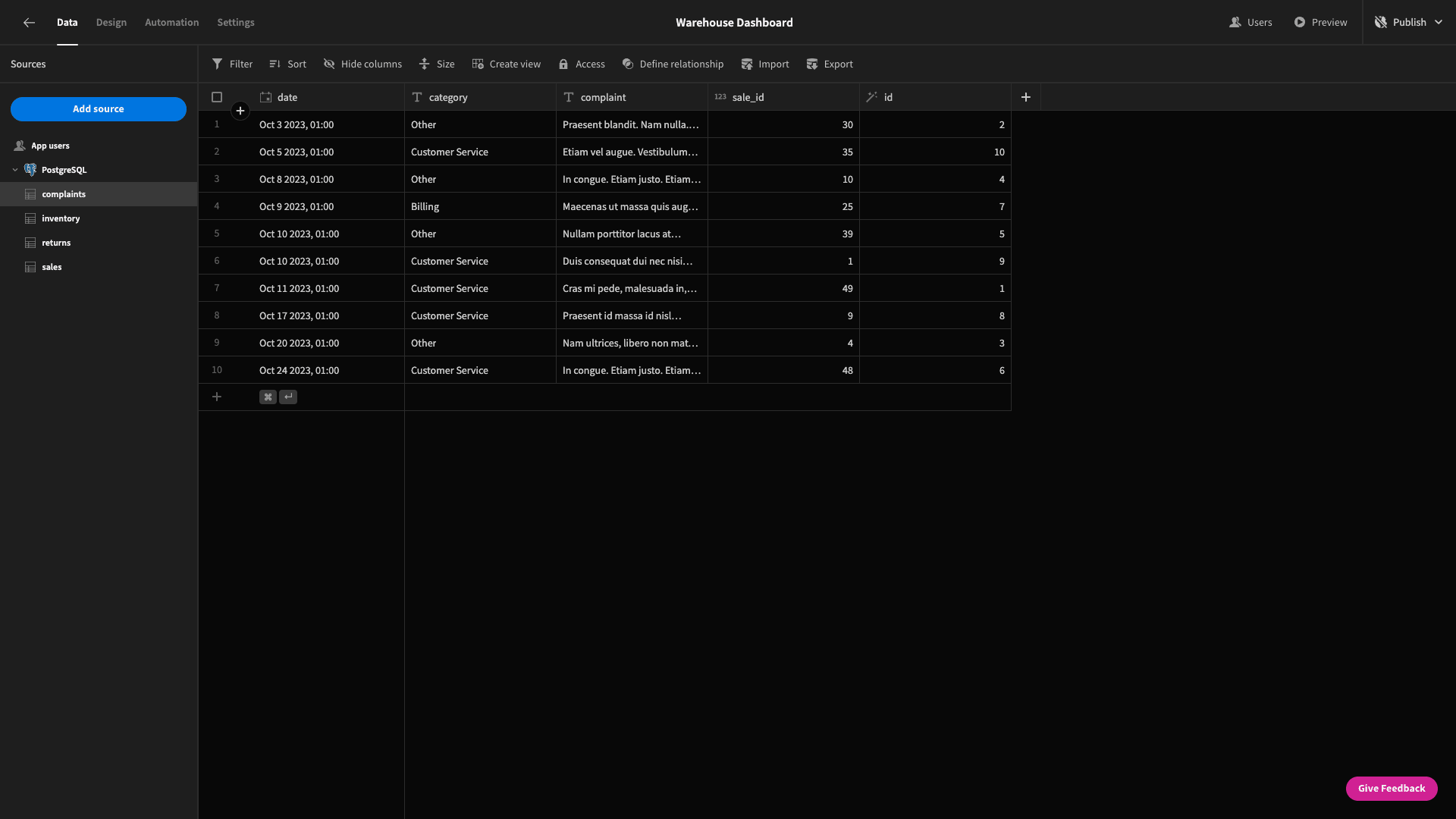1456x819 pixels.
Task: Open the Data tab
Action: 67,23
